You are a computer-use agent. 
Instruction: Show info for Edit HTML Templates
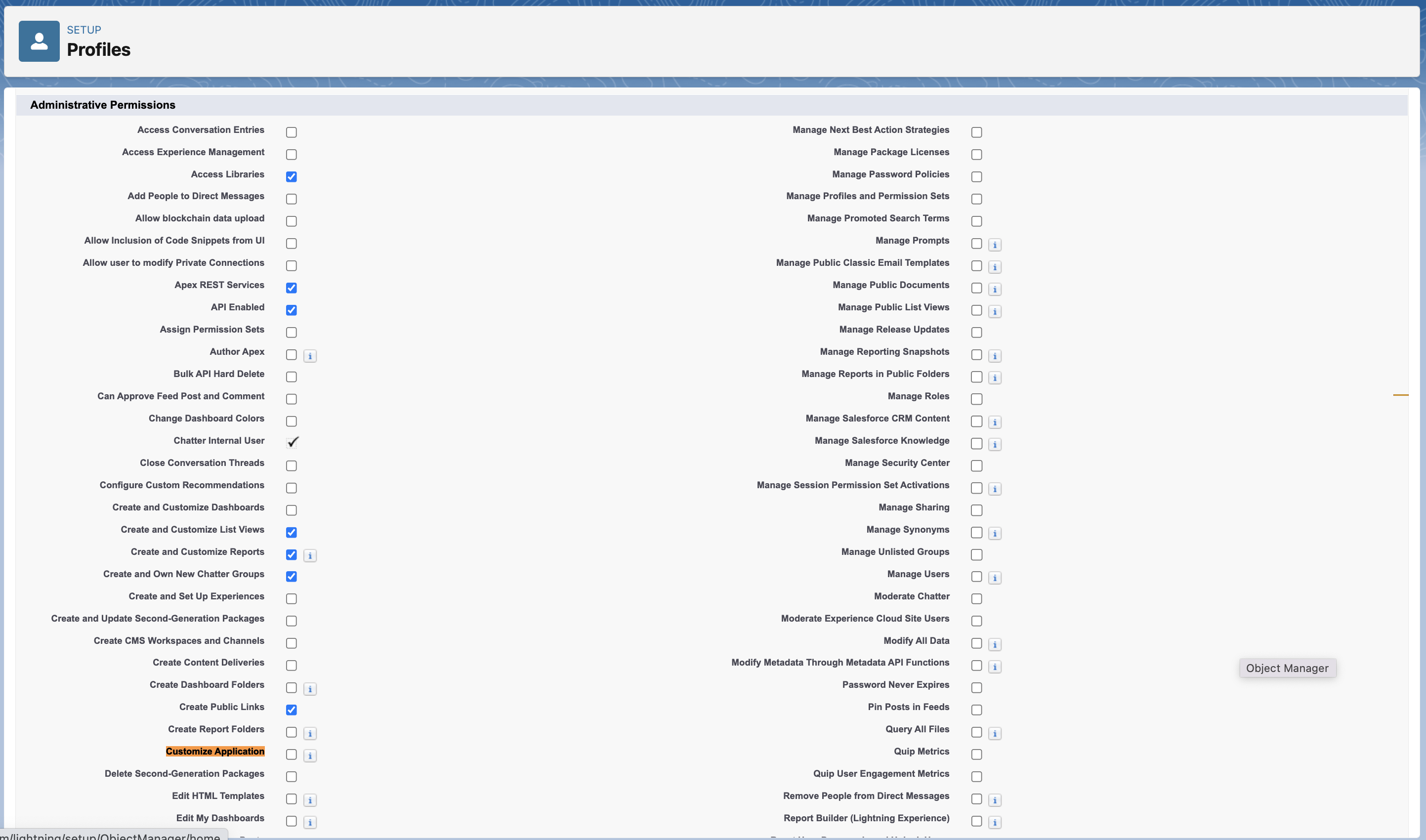click(310, 800)
